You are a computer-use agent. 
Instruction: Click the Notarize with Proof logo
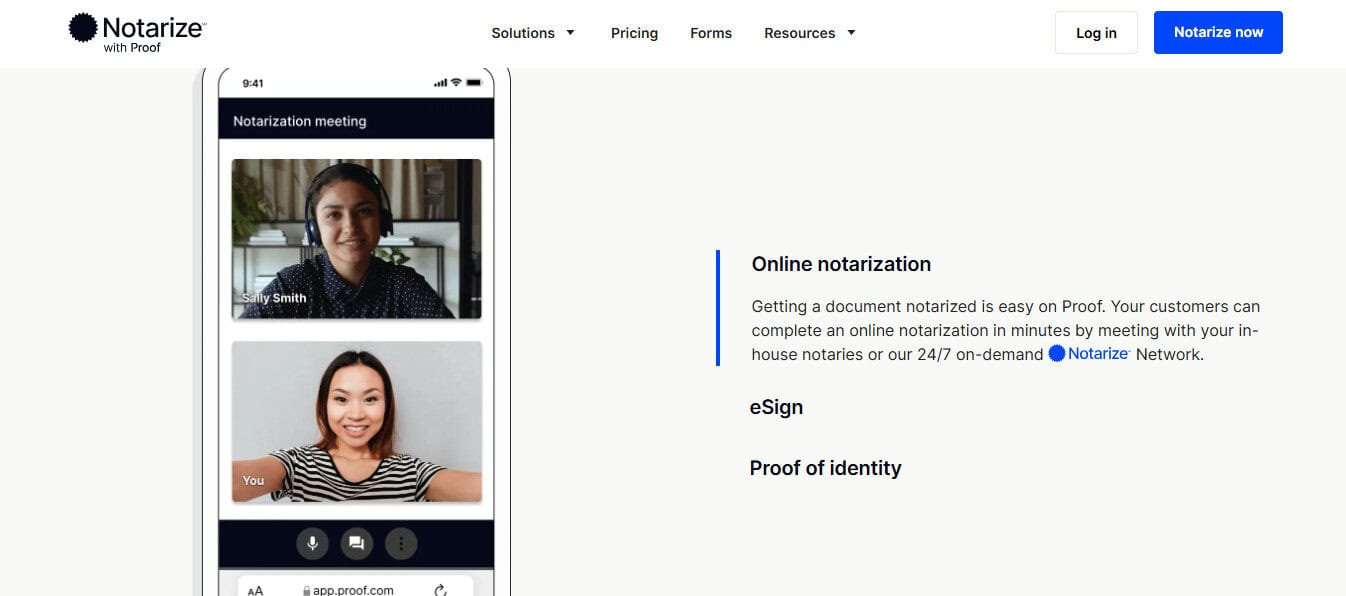tap(137, 32)
